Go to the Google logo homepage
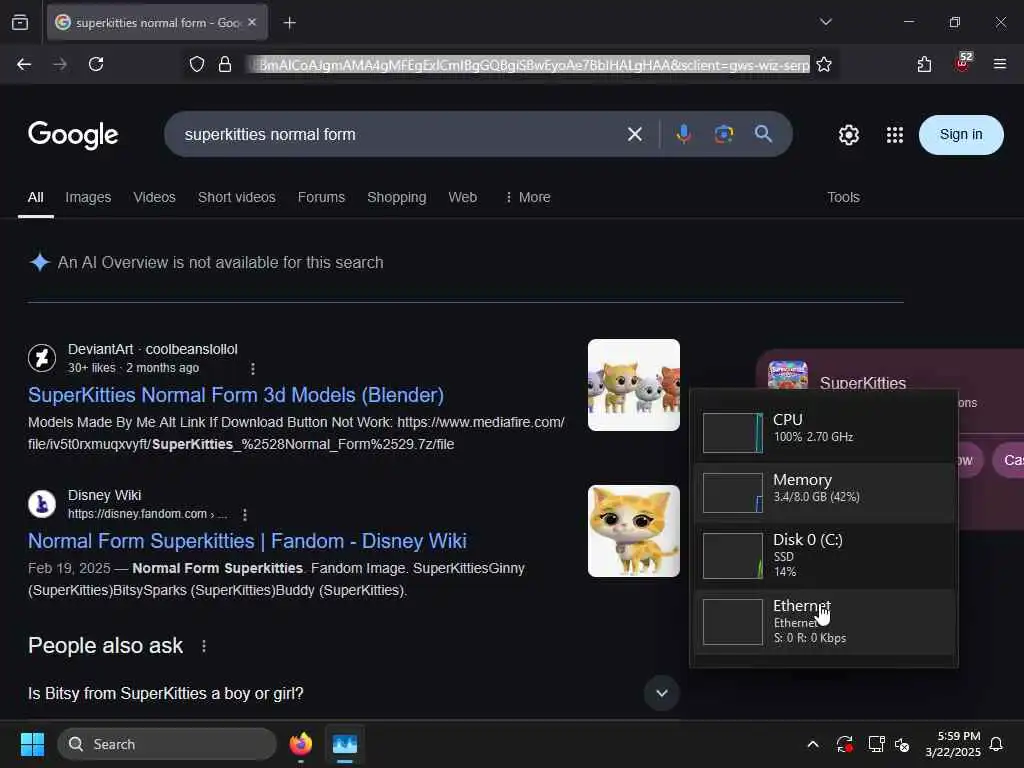The height and width of the screenshot is (768, 1024). [73, 135]
